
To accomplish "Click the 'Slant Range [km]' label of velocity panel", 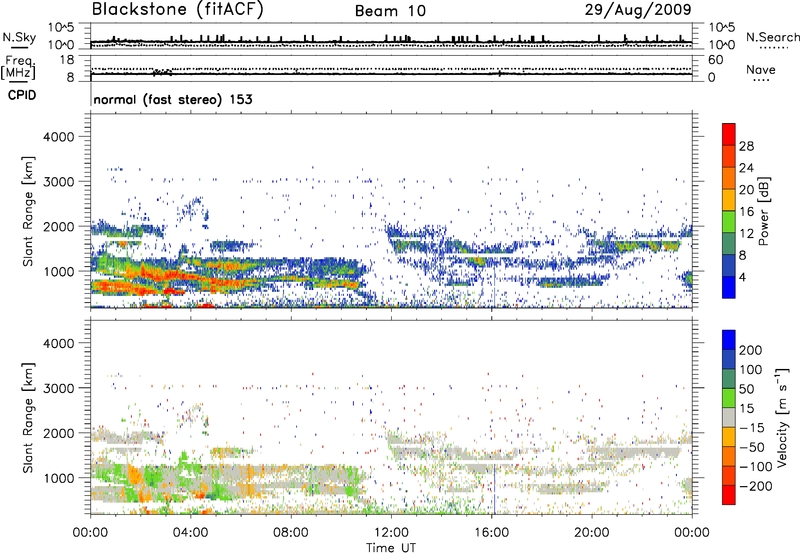I will point(28,418).
